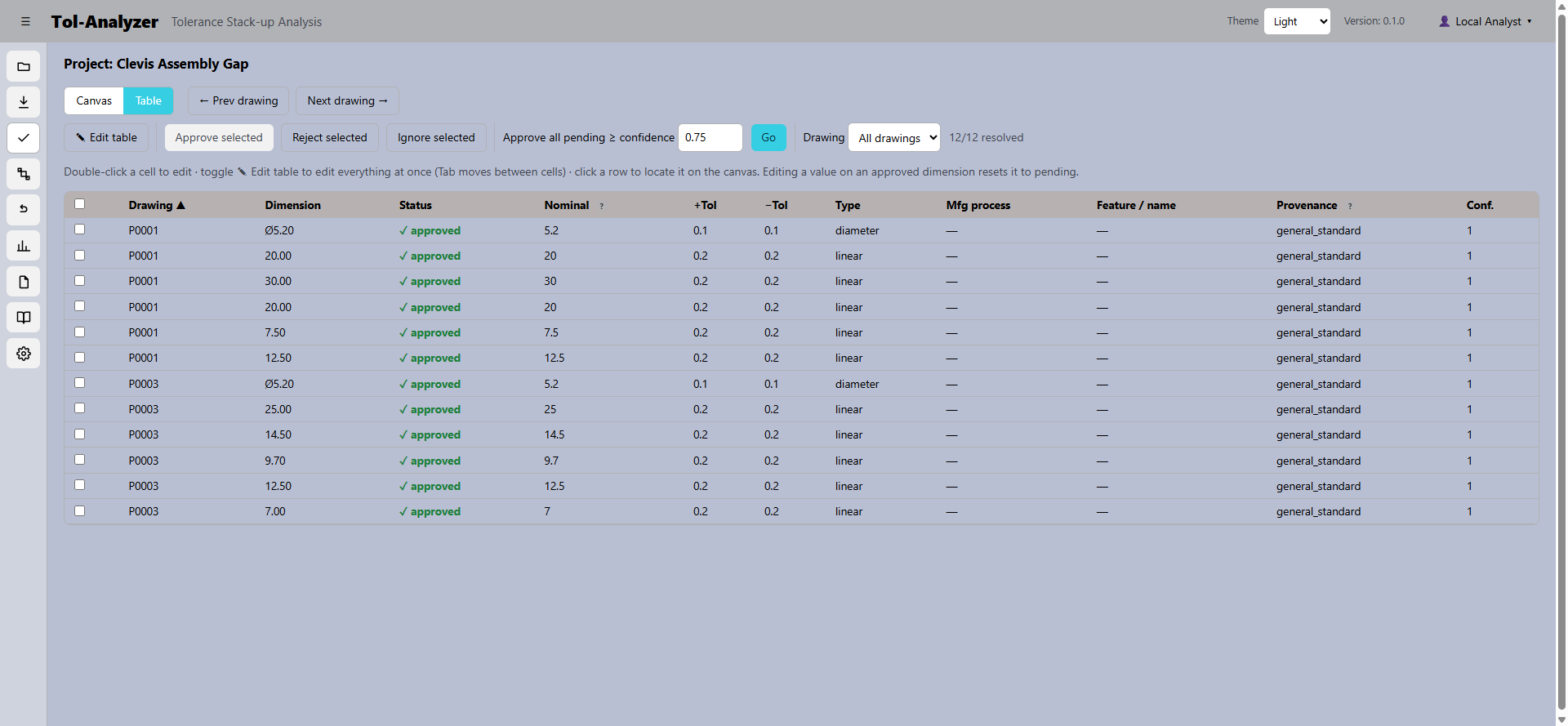Open the All drawings filter dropdown
This screenshot has width=1568, height=726.
pos(894,138)
